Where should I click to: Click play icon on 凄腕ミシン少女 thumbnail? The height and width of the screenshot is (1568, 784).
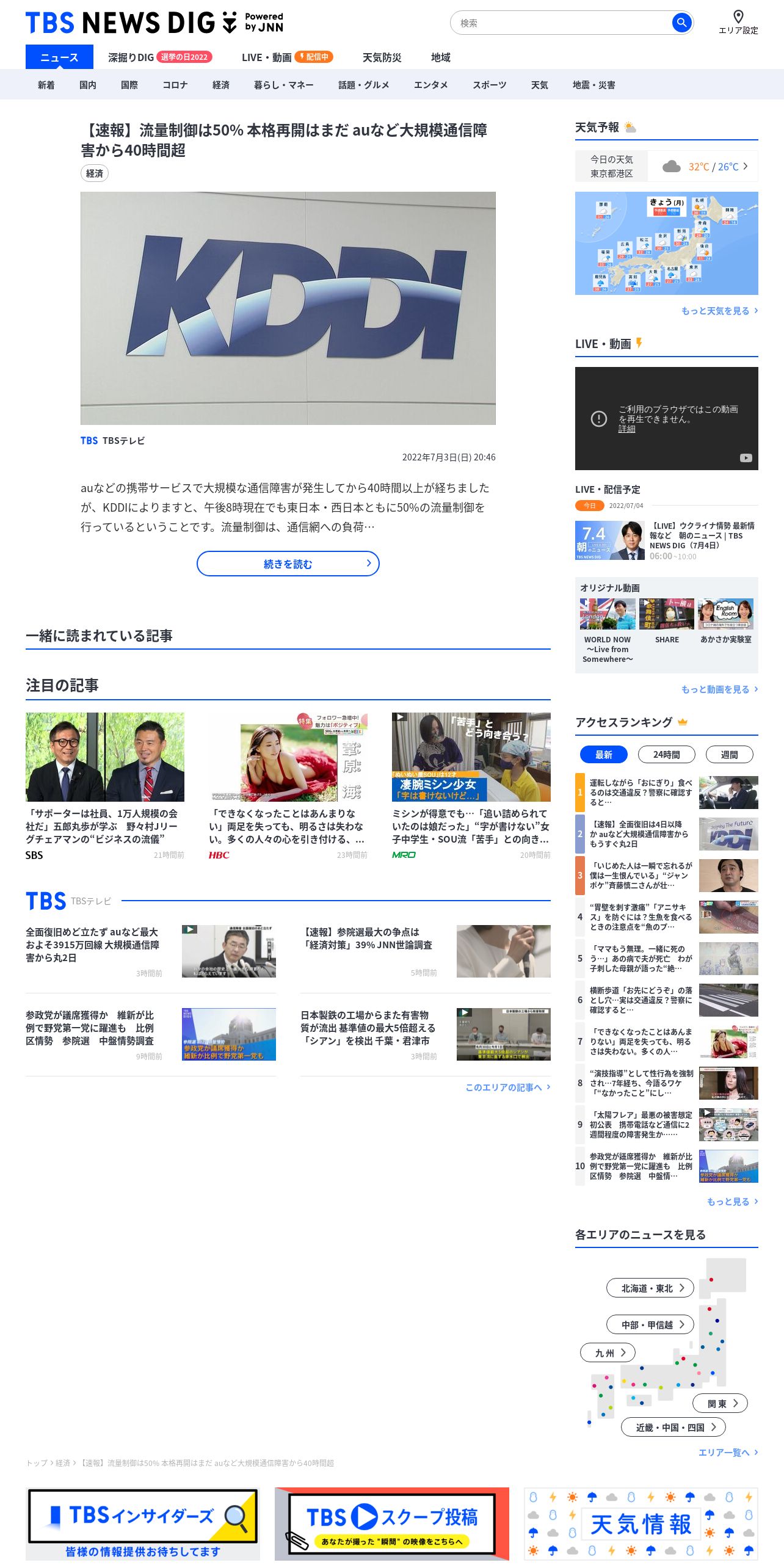tap(400, 717)
